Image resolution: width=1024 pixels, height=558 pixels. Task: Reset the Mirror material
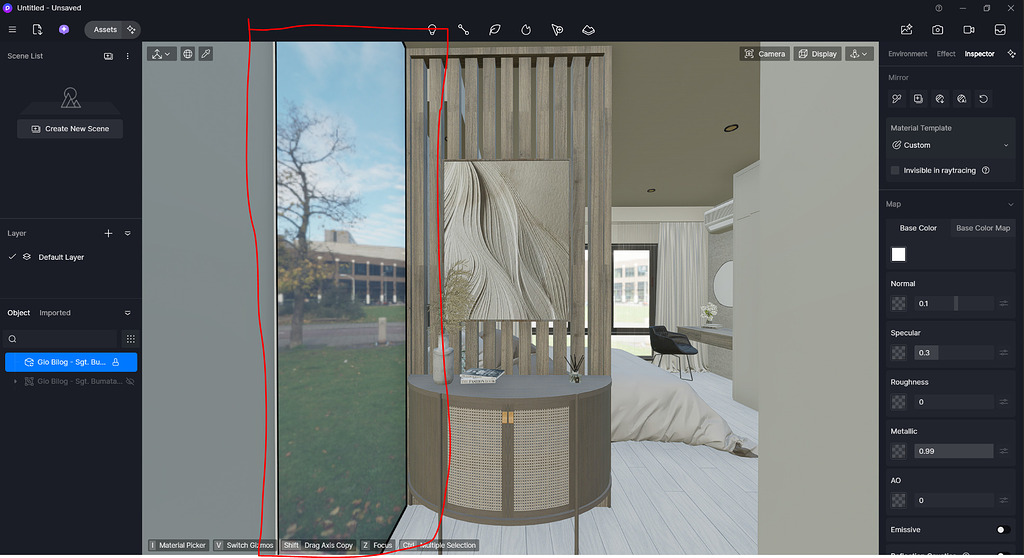983,99
